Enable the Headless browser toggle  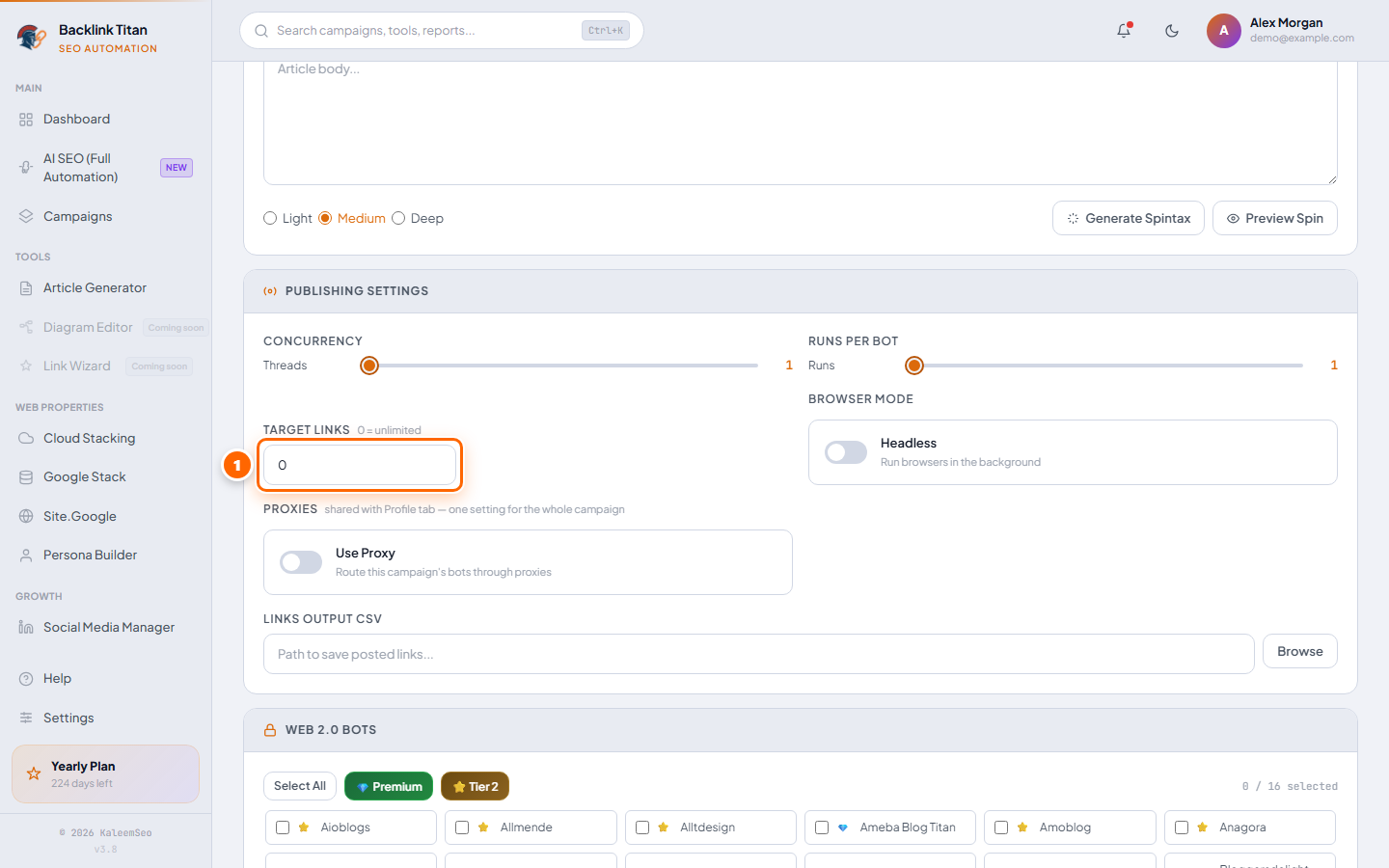tap(846, 452)
